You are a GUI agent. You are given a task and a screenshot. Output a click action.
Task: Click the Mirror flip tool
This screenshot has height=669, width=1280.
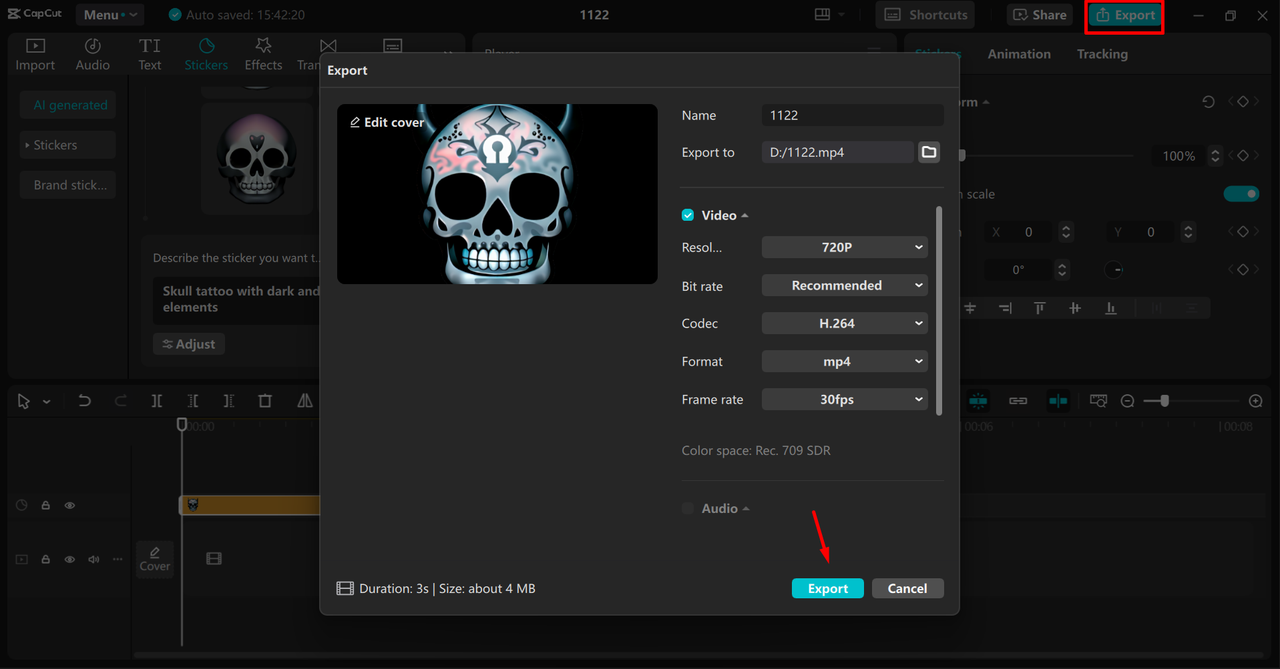[305, 401]
